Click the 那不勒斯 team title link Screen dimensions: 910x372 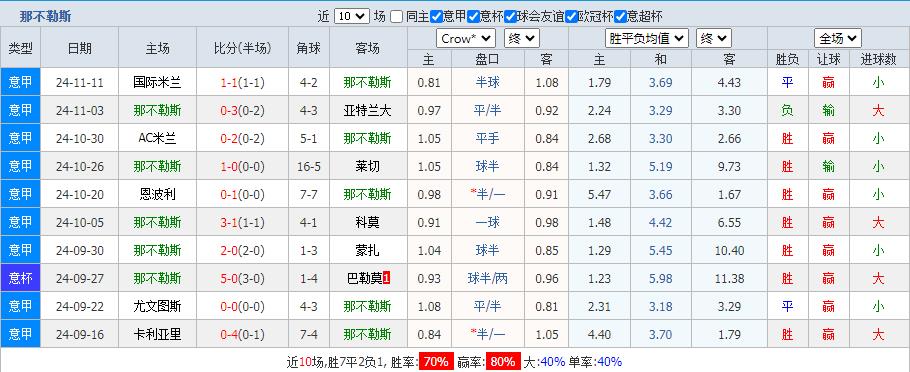[45, 16]
